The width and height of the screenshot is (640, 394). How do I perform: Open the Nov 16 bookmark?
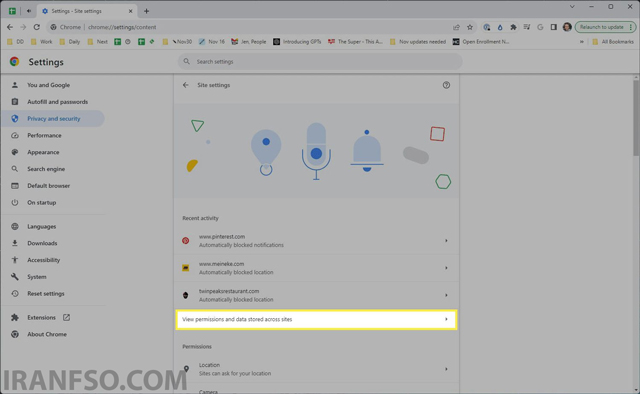tap(212, 42)
